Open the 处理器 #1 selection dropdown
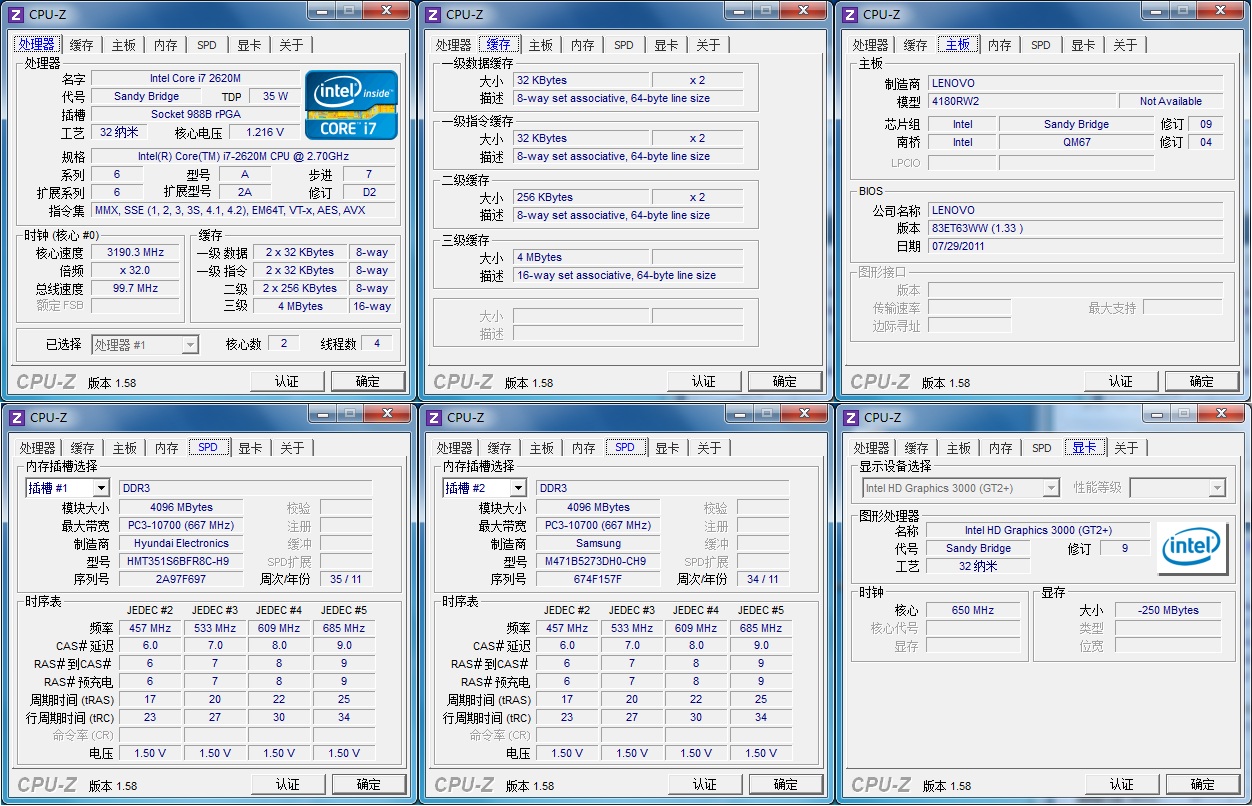1252x806 pixels. (x=145, y=344)
